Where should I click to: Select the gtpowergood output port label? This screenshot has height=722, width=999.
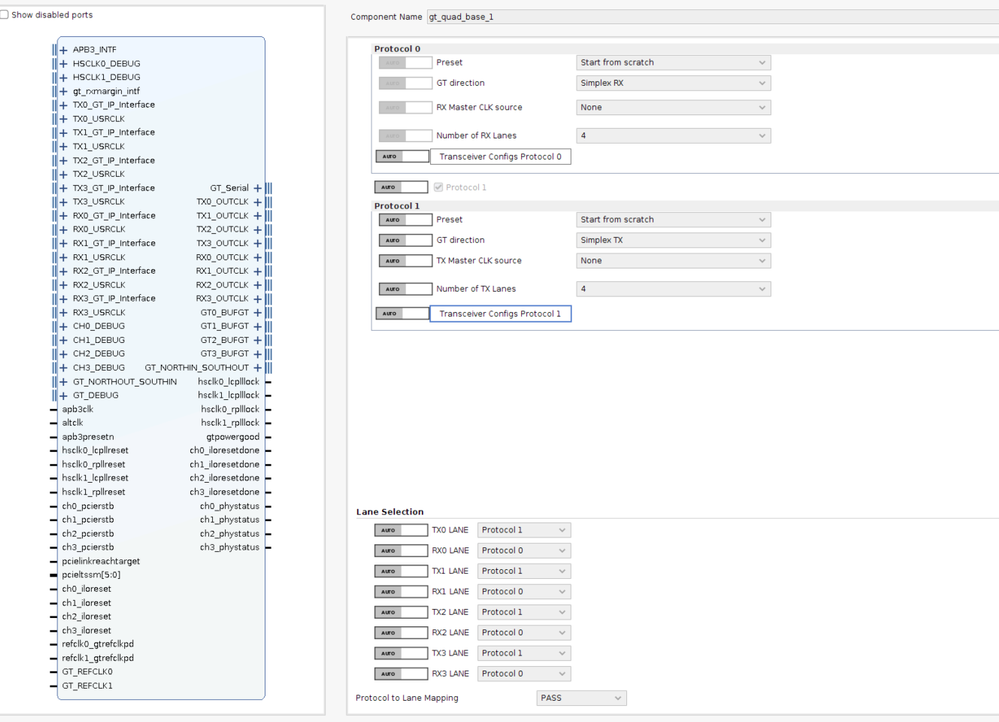[233, 437]
